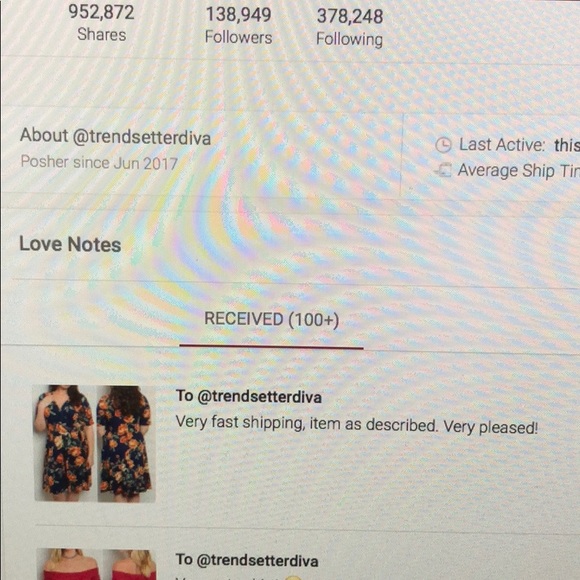Screen dimensions: 580x580
Task: Click @trendsetterdiva in second love note
Action: pos(257,560)
